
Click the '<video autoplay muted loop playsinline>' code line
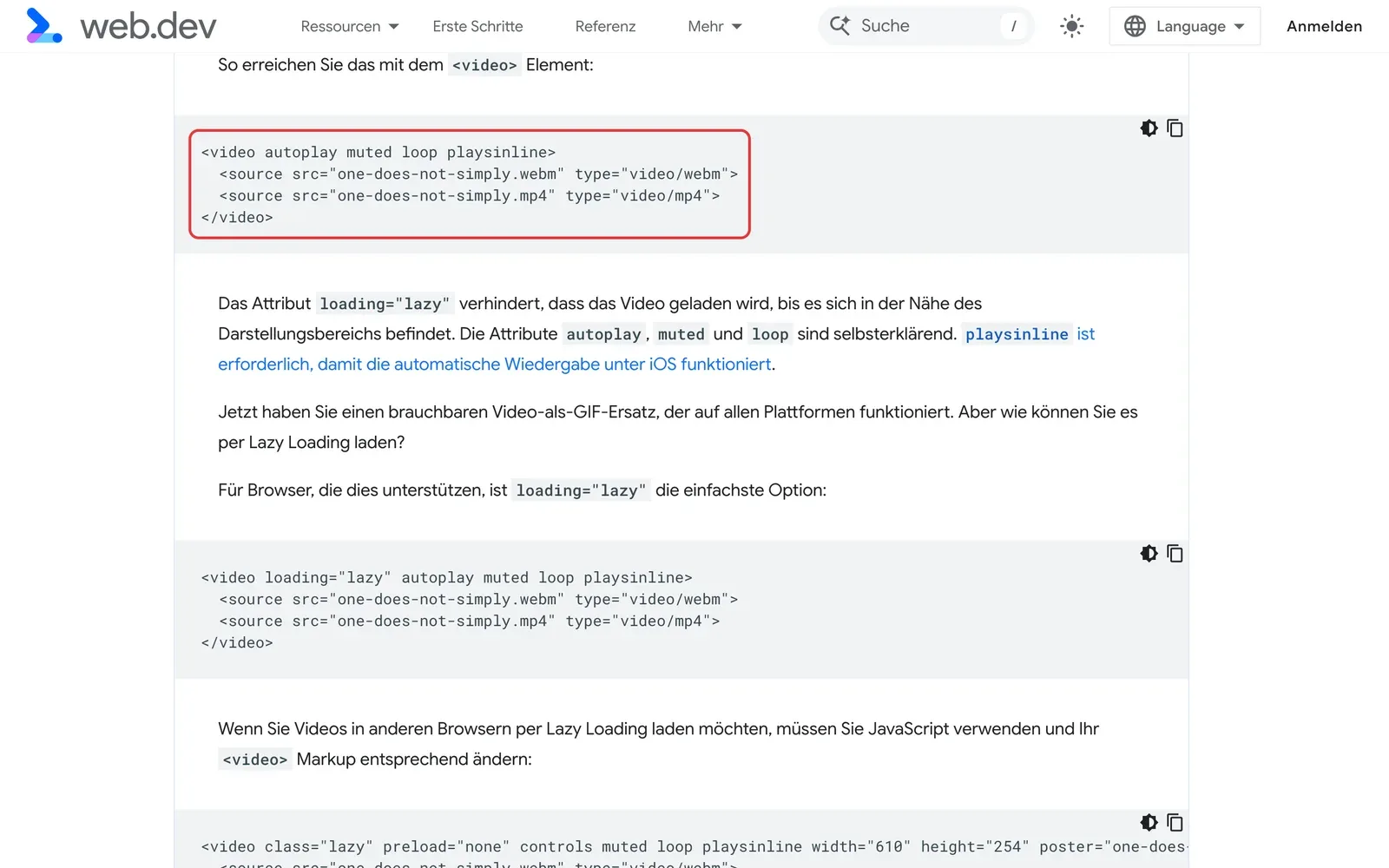tap(379, 153)
